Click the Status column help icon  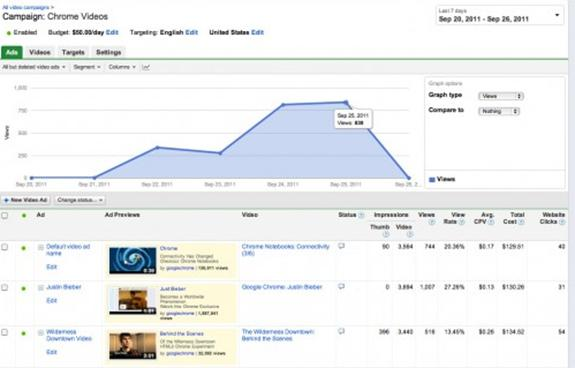[361, 215]
